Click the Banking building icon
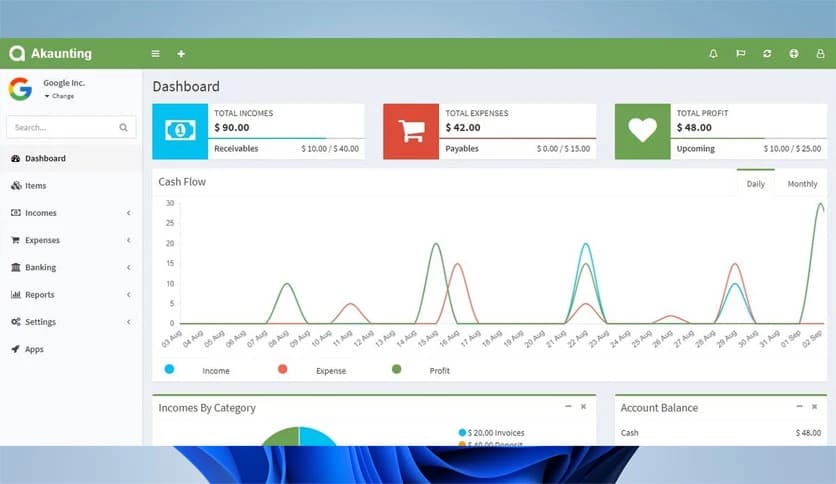 click(x=15, y=267)
